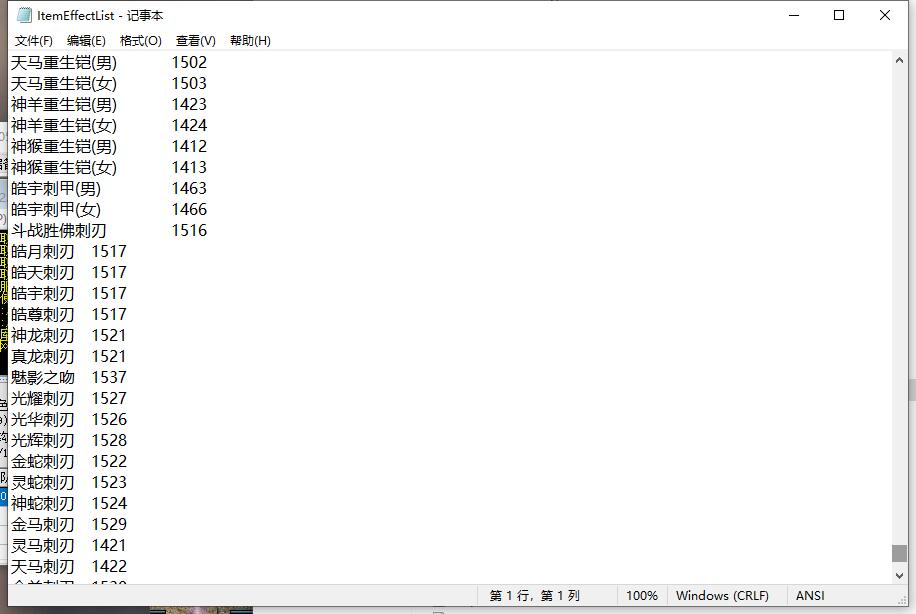Click the line and column status indicator
Viewport: 916px width, 614px height.
tap(534, 596)
